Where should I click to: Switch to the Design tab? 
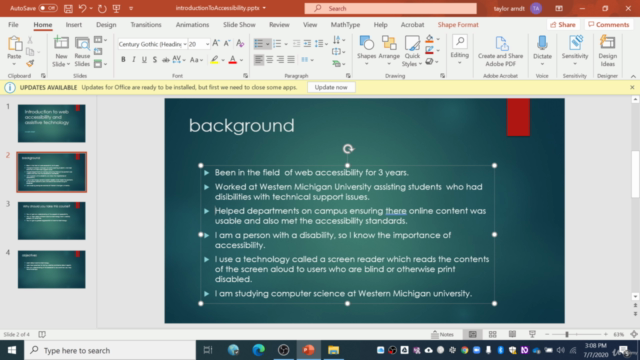(x=106, y=25)
